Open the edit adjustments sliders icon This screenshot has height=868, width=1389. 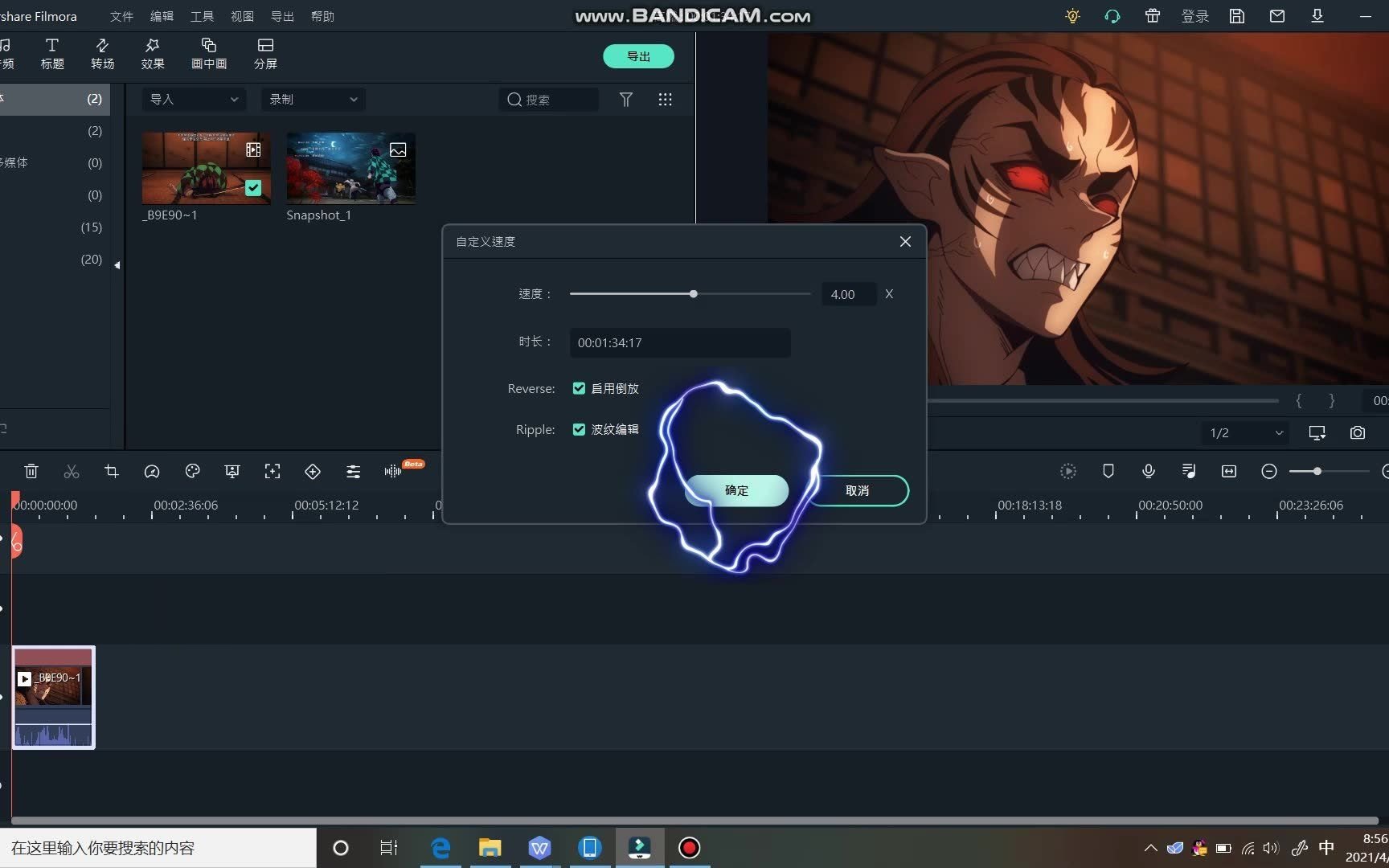point(353,472)
